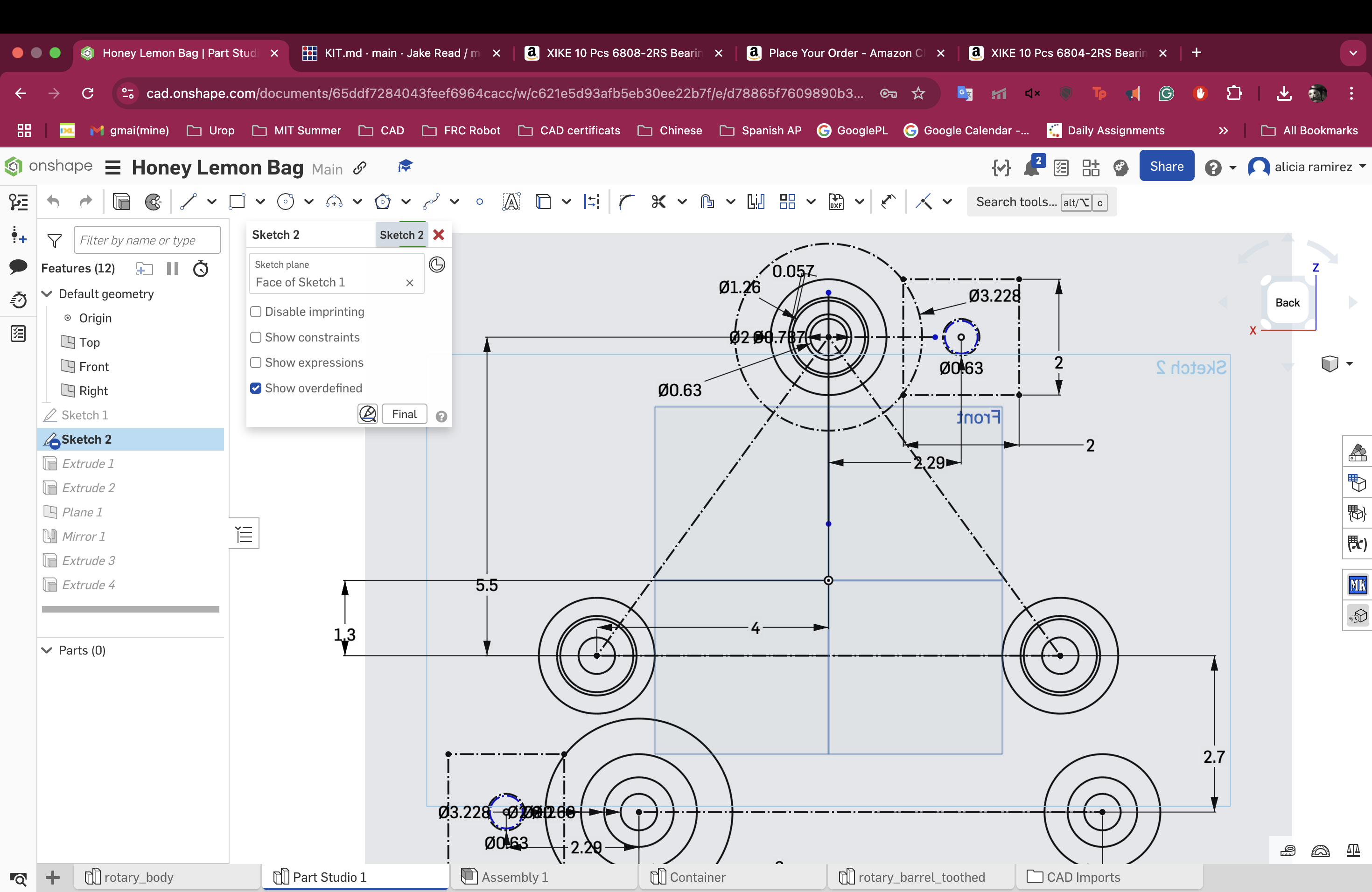Click the Undo arrow
The width and height of the screenshot is (1372, 892).
53,202
